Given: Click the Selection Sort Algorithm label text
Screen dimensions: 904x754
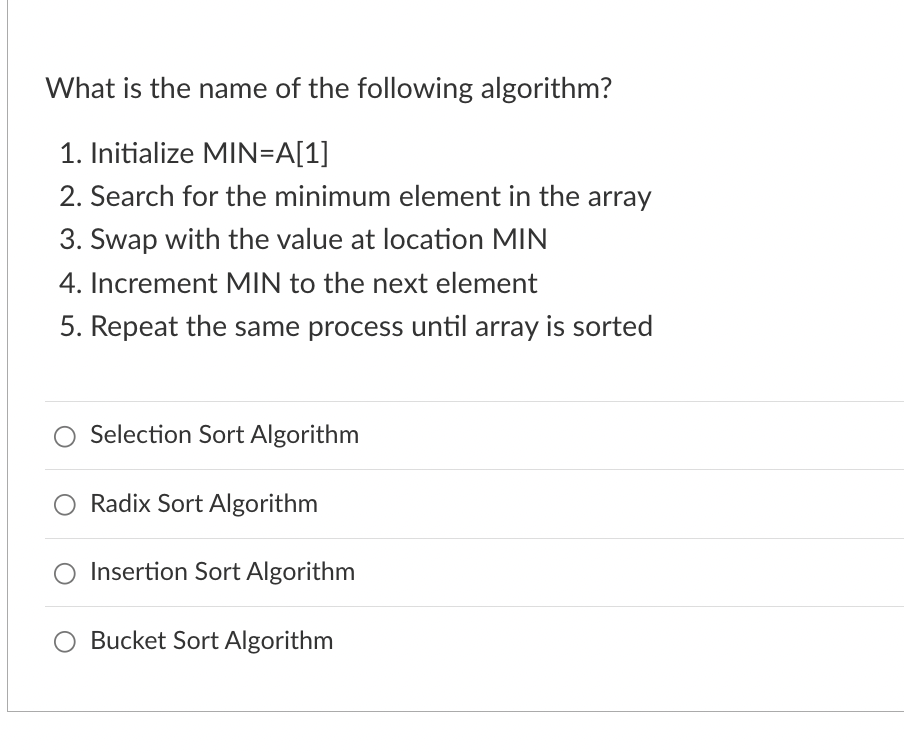Looking at the screenshot, I should (x=224, y=435).
